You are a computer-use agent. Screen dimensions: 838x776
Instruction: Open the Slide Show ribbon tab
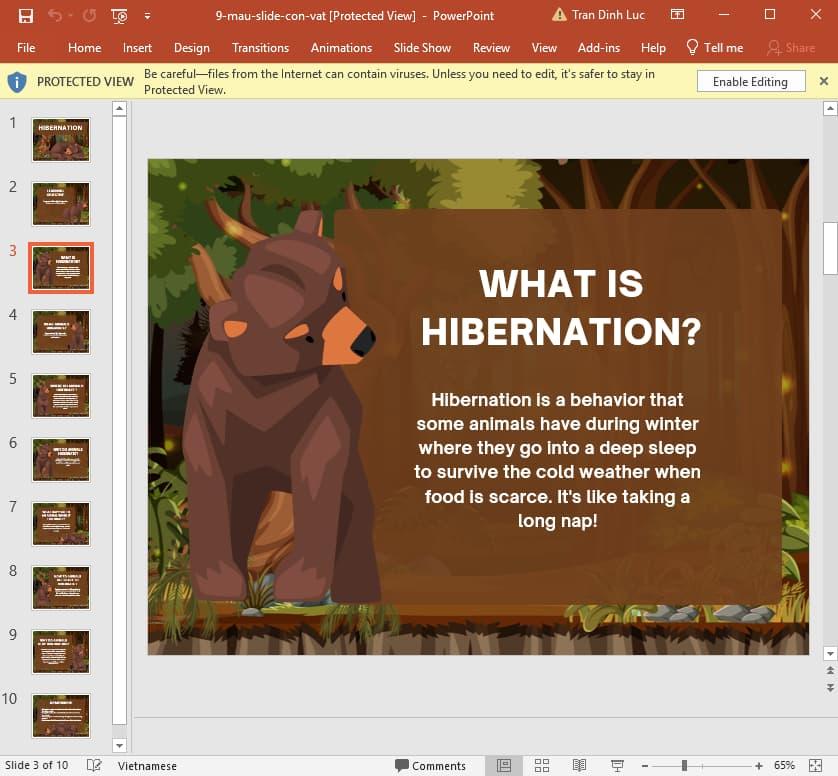tap(422, 47)
